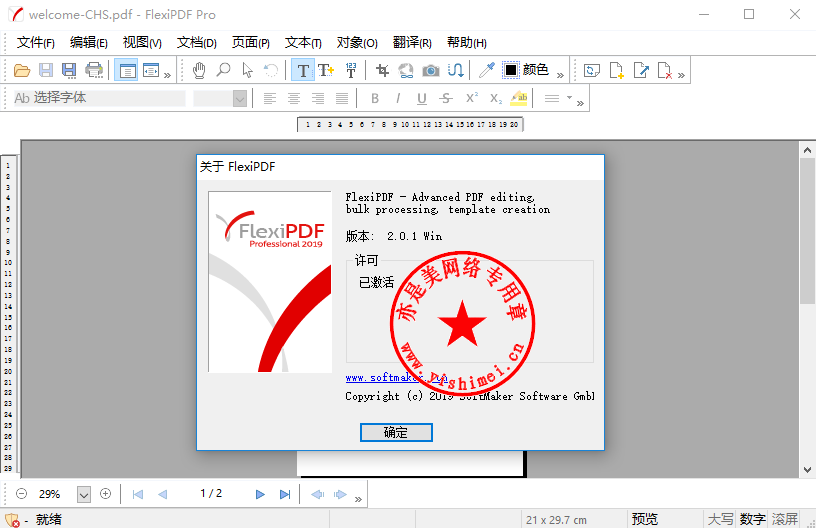Click the edit page icon
816x528 pixels.
[641, 70]
